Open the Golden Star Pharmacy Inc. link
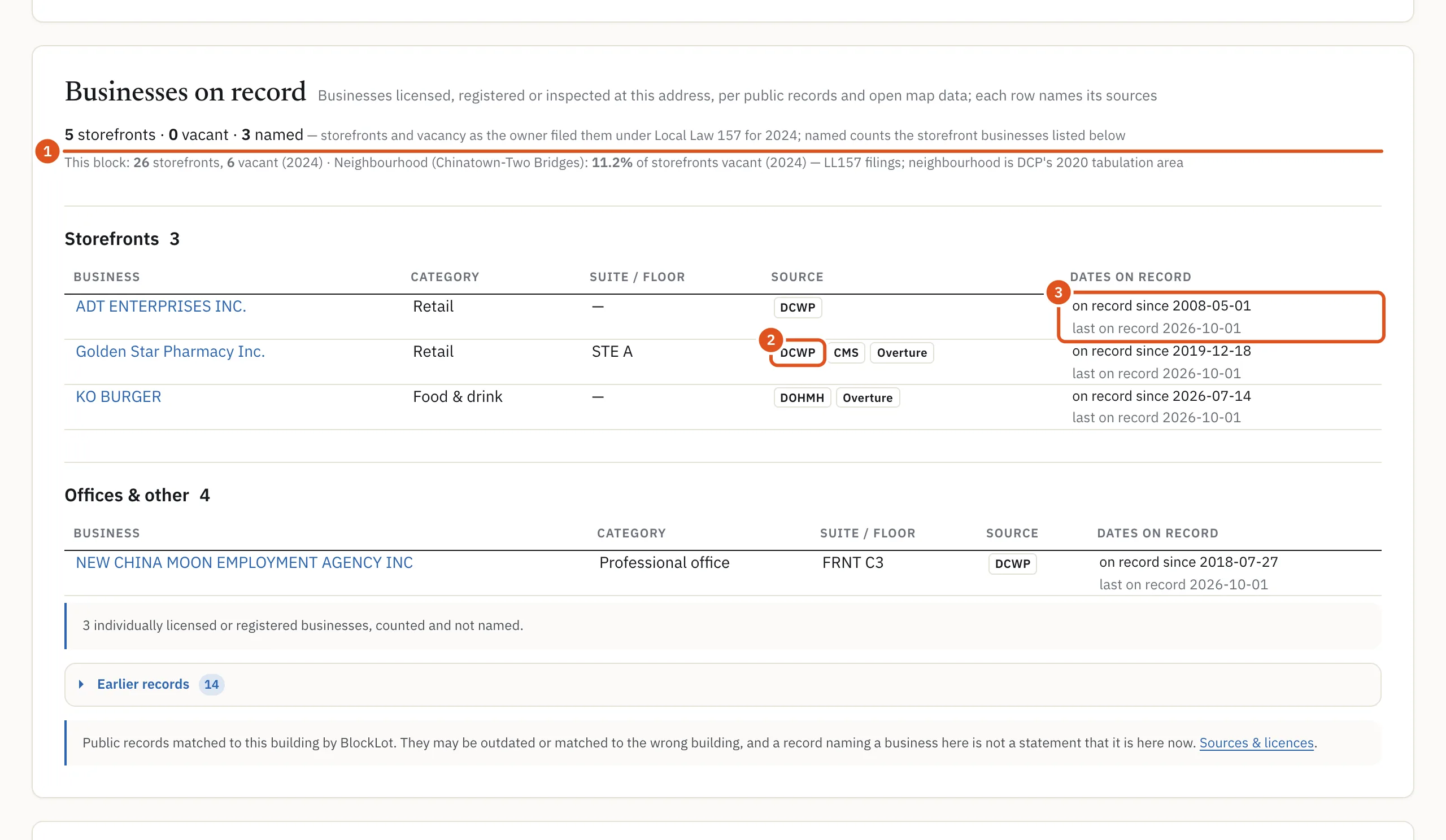 (171, 352)
